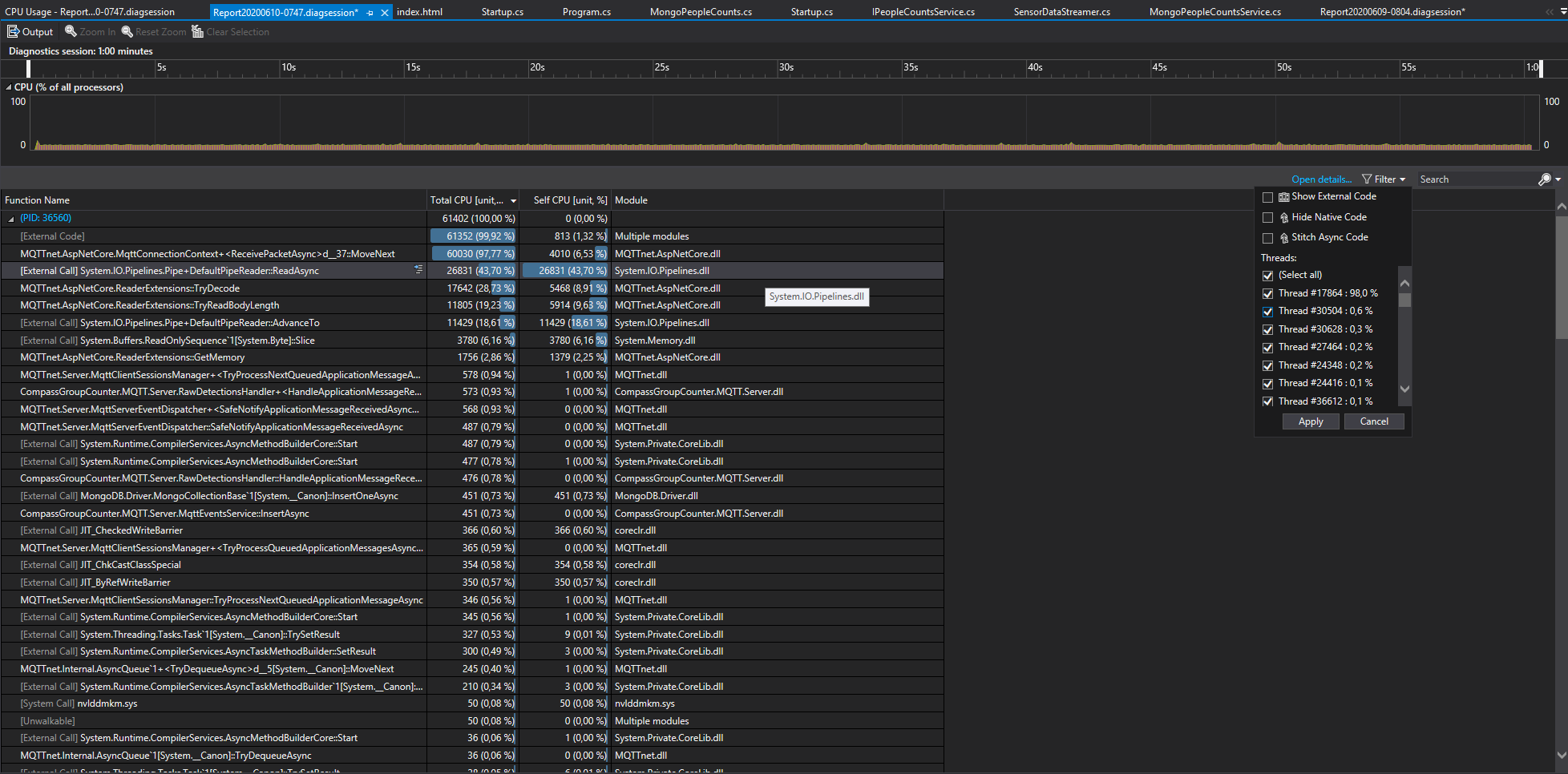1568x774 pixels.
Task: Uncheck Thread #17864 in the threads list
Action: pos(1267,293)
